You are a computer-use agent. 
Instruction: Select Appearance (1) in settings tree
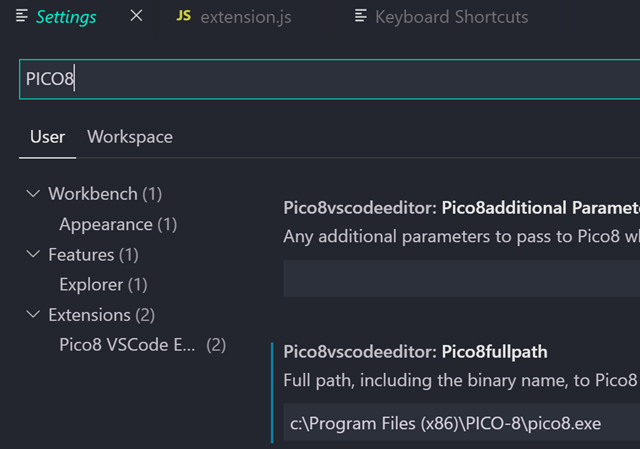point(118,224)
